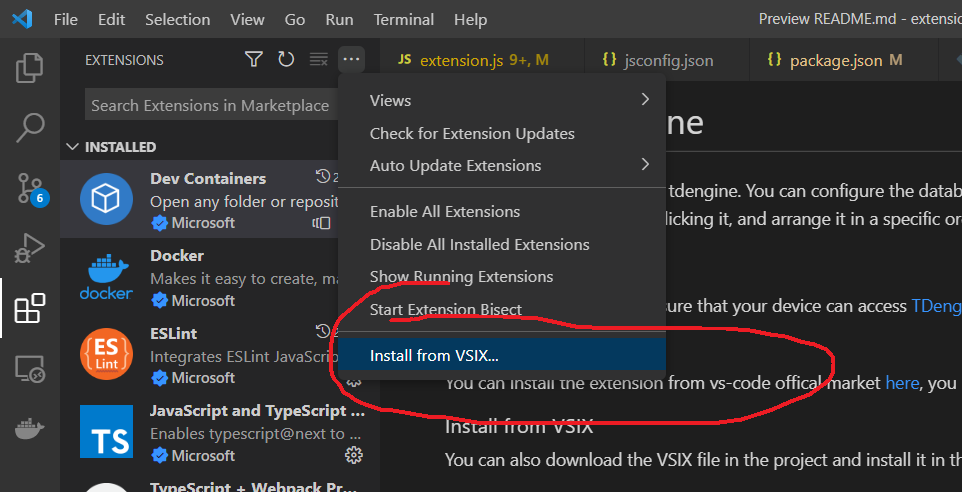Click Dev Containers remote indicator icon
962x492 pixels.
(321, 223)
